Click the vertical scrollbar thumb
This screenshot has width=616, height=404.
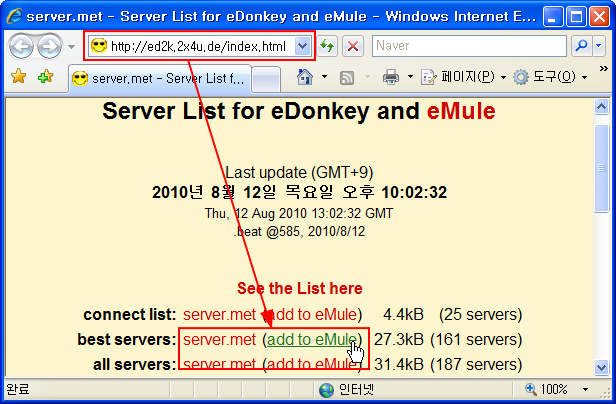coord(601,169)
